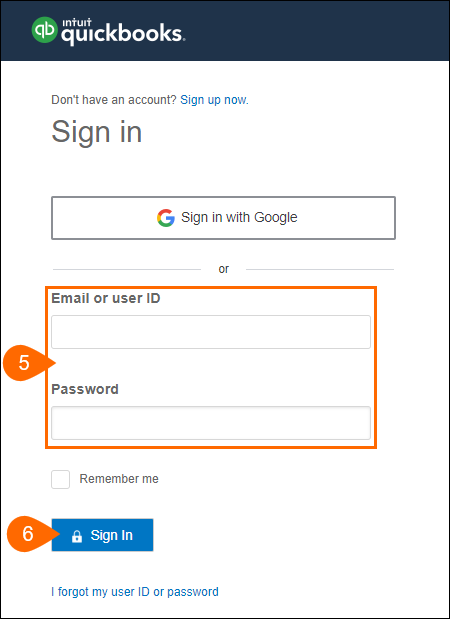Click the Remember me label text
The height and width of the screenshot is (619, 450).
[119, 479]
